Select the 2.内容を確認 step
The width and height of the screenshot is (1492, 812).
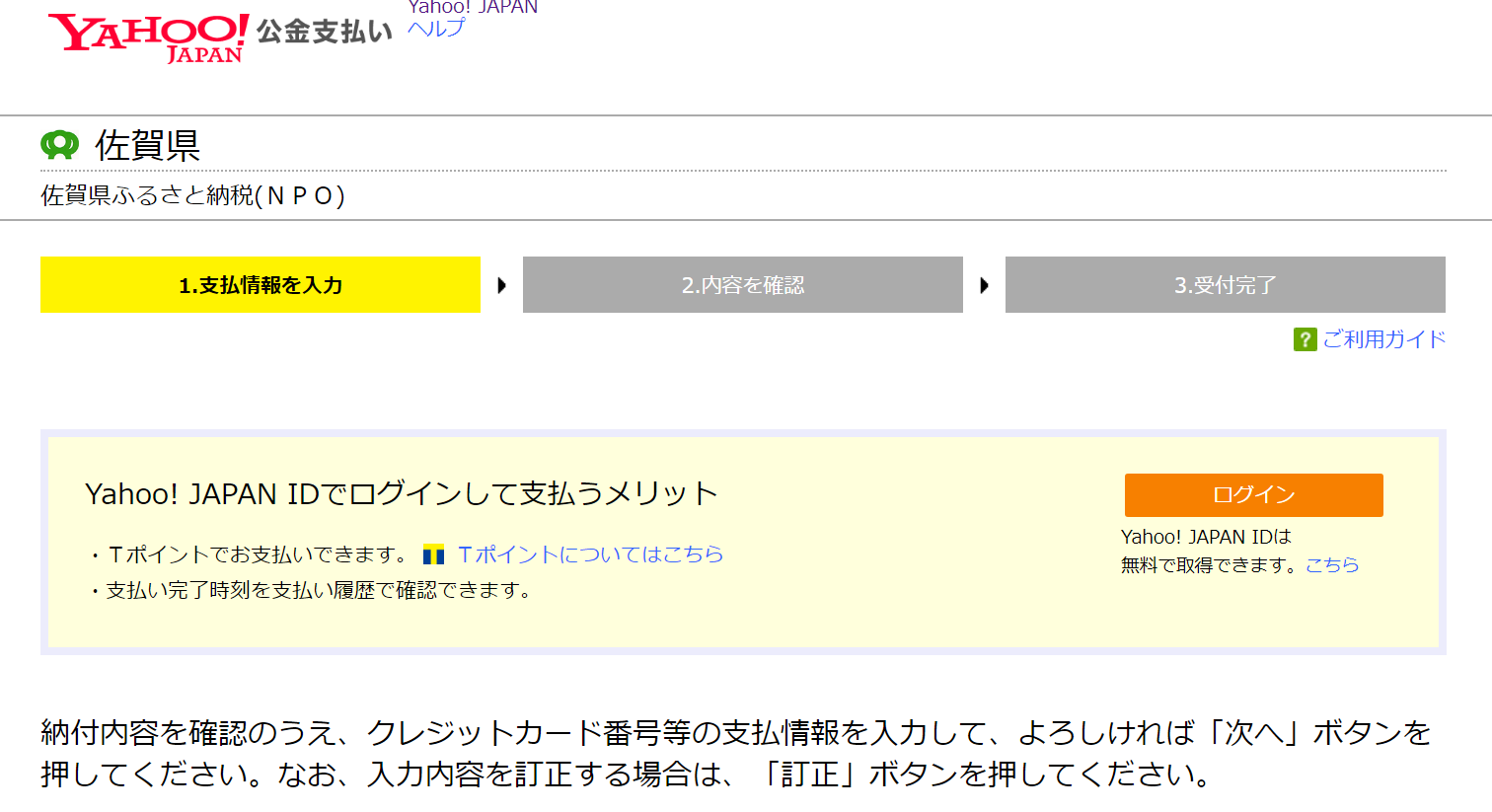(742, 285)
